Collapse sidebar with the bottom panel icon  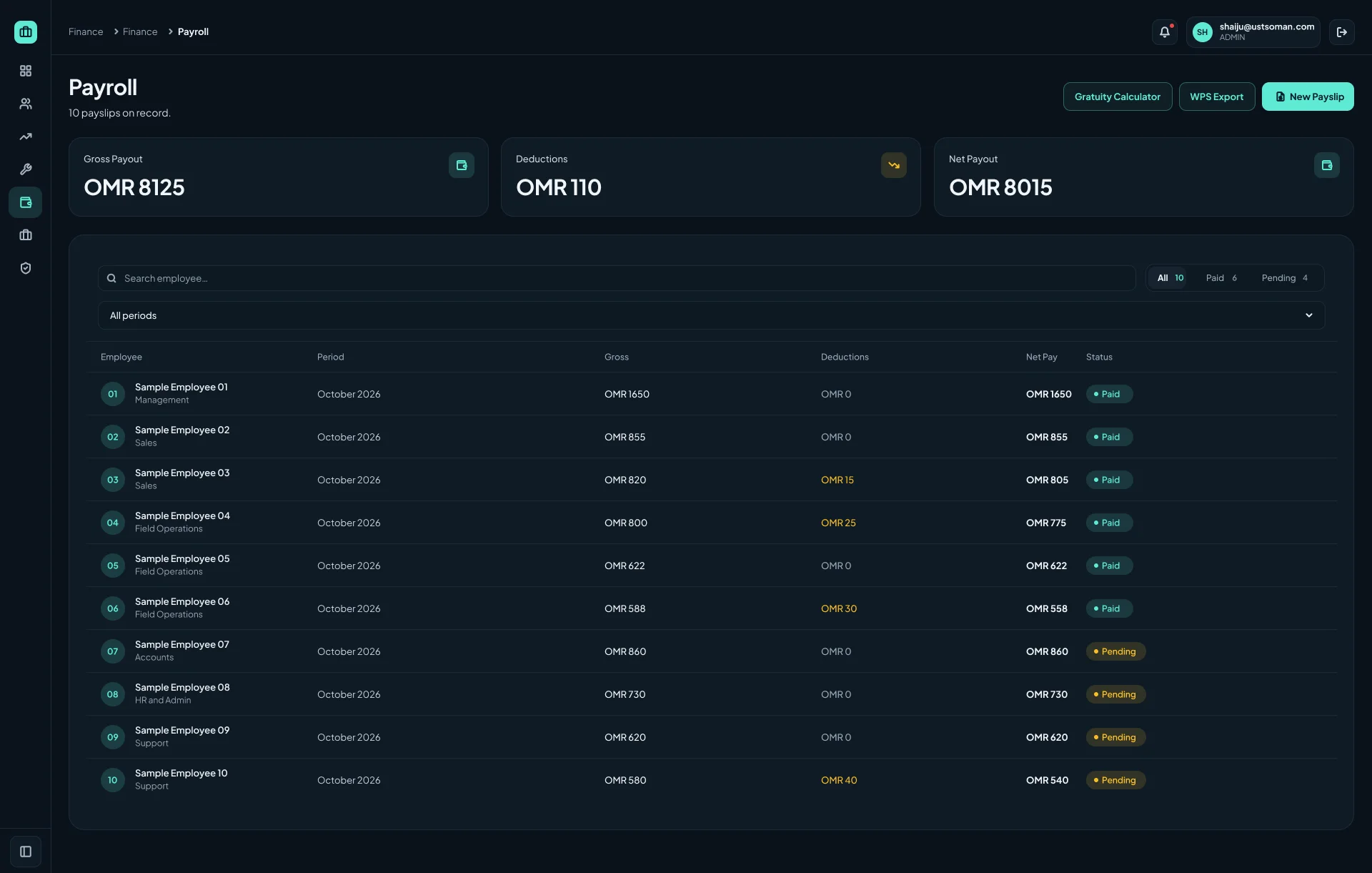click(x=26, y=852)
